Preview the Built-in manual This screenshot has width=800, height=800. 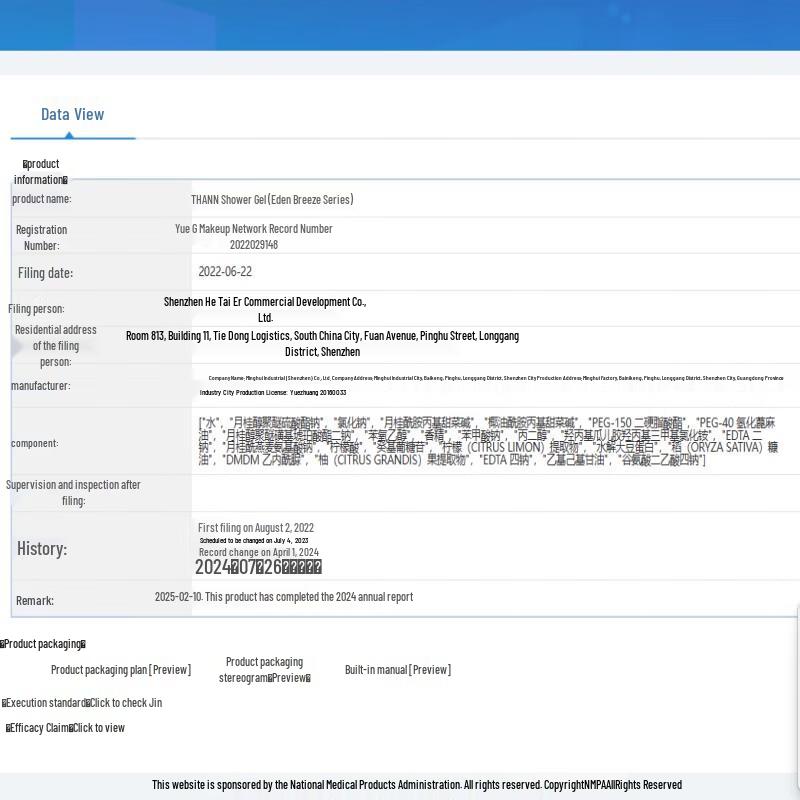click(398, 670)
